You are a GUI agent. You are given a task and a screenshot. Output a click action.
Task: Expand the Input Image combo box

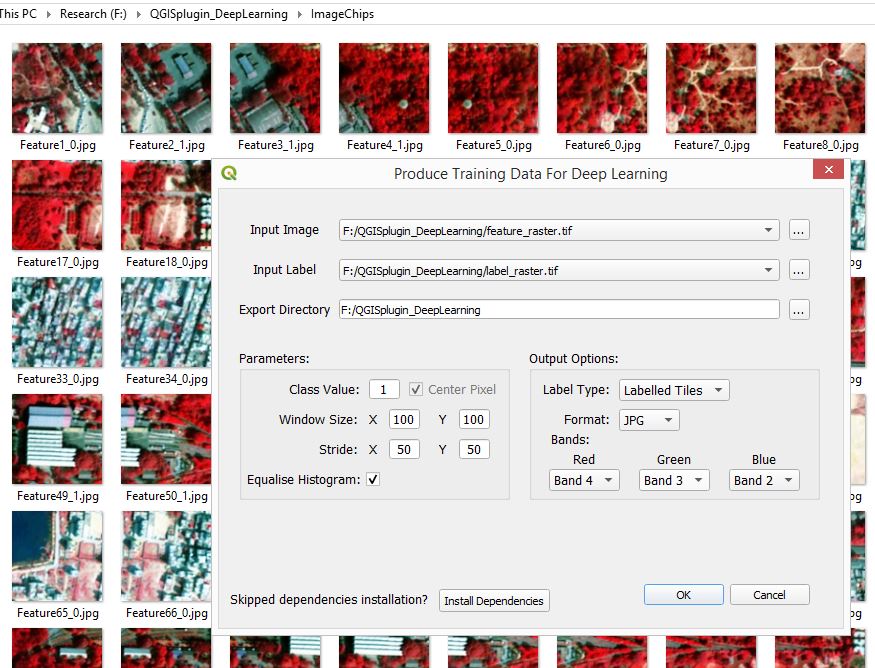pyautogui.click(x=769, y=229)
